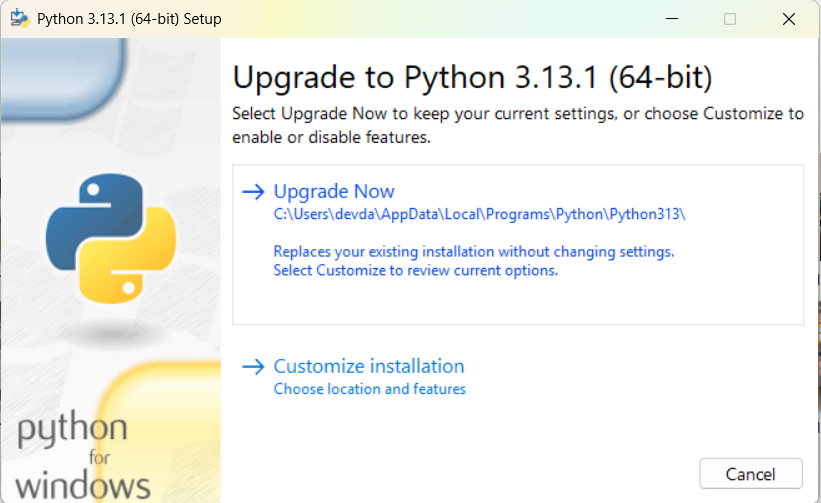Close the Python 3.13.1 Setup window
Image resolution: width=821 pixels, height=503 pixels.
point(789,19)
